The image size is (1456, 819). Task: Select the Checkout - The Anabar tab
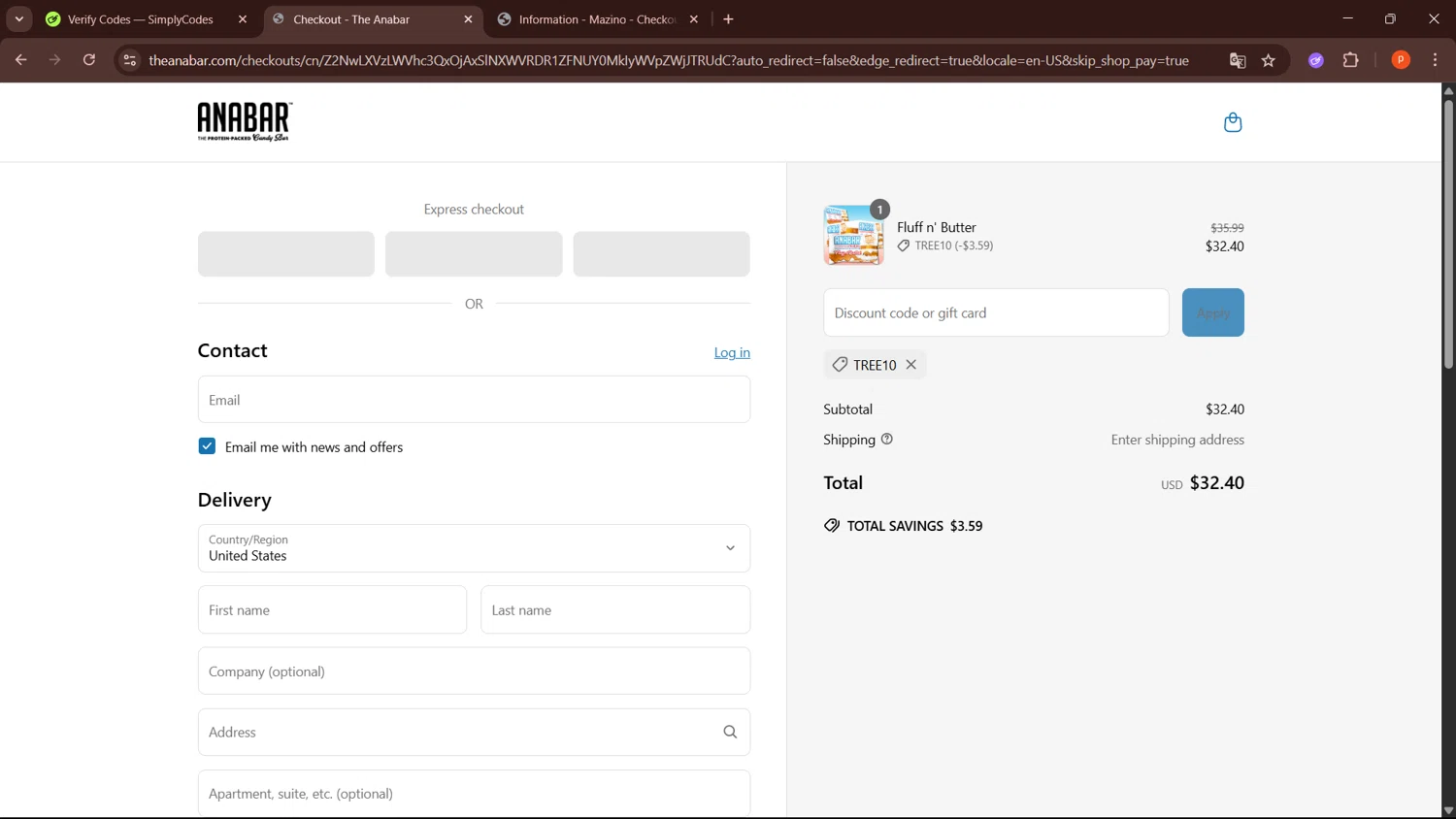click(373, 19)
